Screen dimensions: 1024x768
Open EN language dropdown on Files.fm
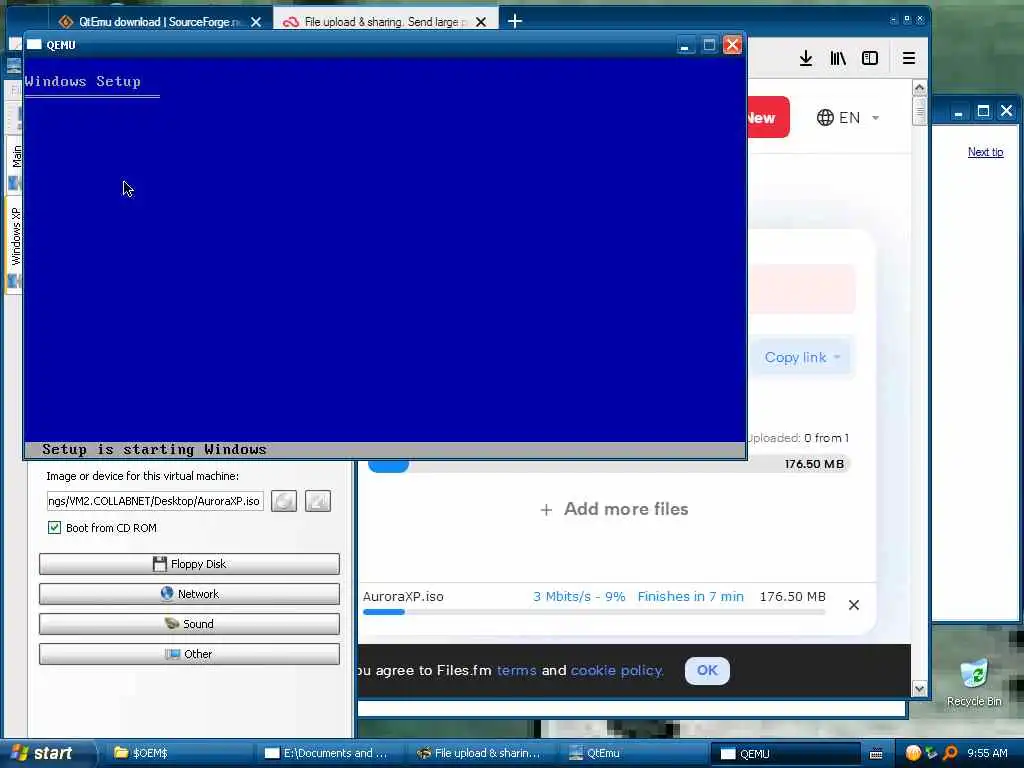[x=848, y=118]
